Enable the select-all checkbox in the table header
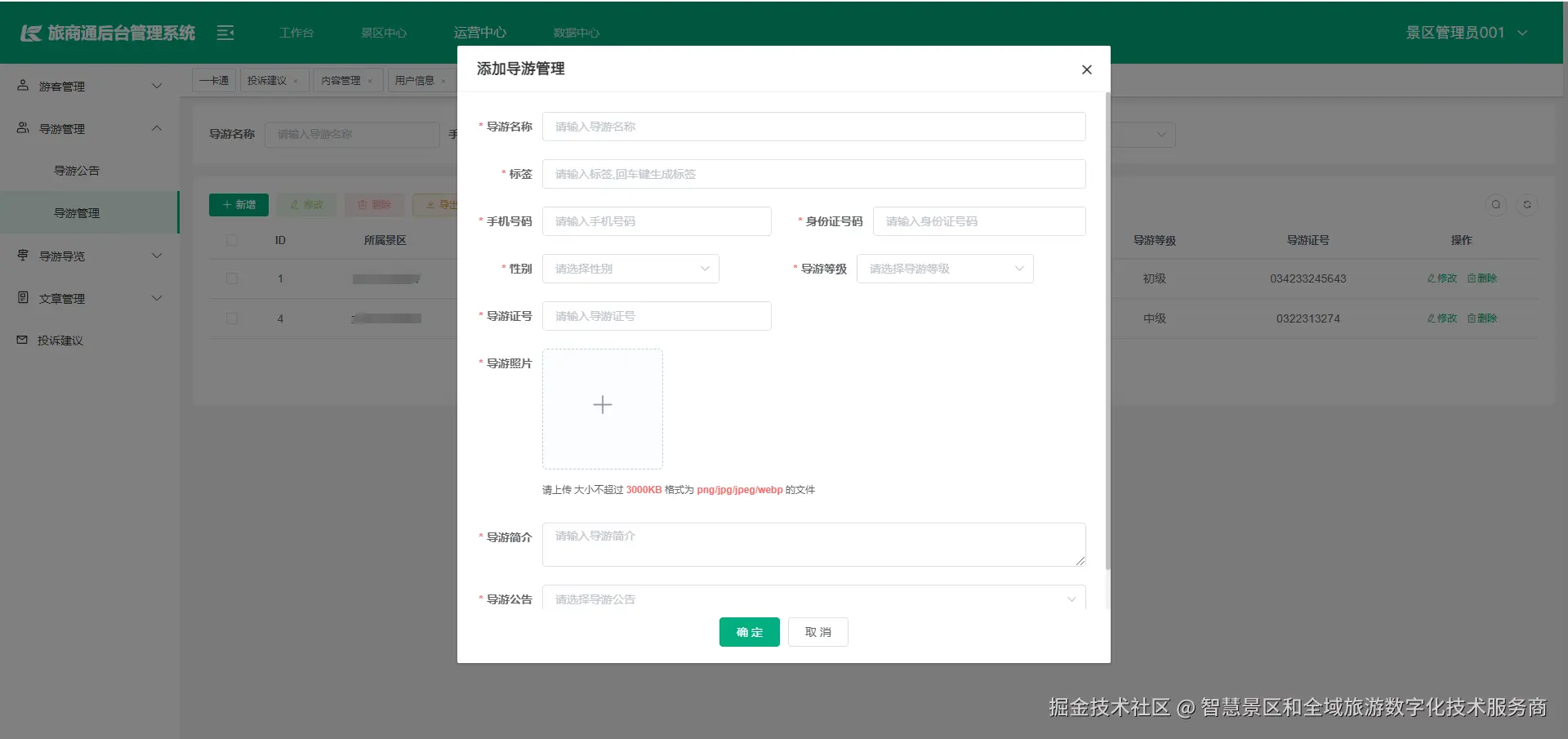Viewport: 1568px width, 739px height. coord(232,239)
